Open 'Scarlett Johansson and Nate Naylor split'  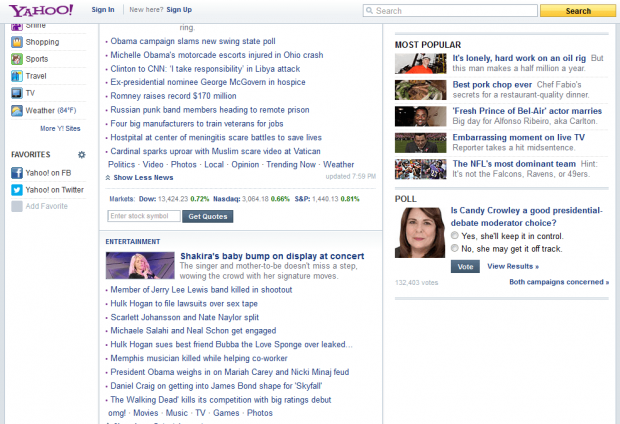(x=185, y=317)
